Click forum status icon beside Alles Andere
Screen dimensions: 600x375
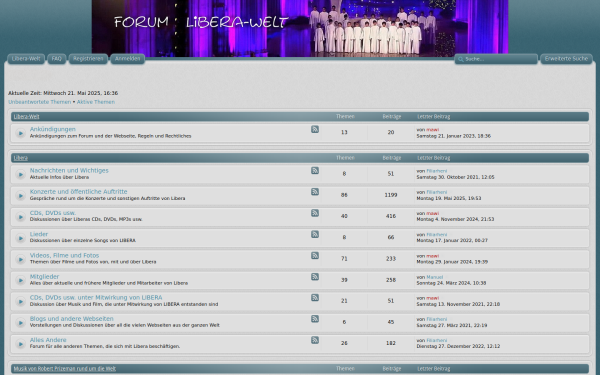[20, 344]
